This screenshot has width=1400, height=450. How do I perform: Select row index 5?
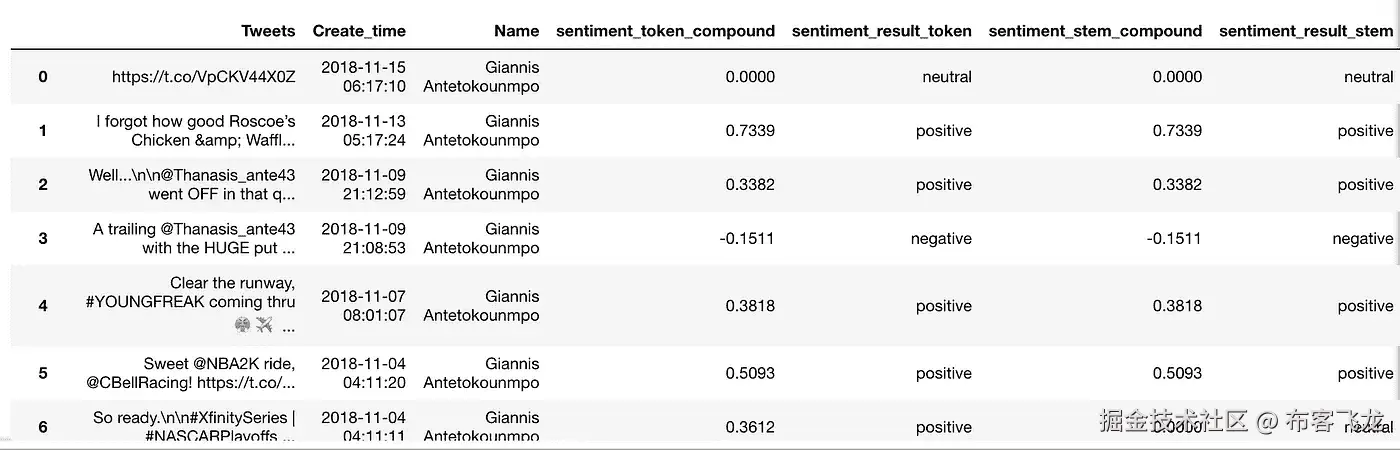[43, 373]
